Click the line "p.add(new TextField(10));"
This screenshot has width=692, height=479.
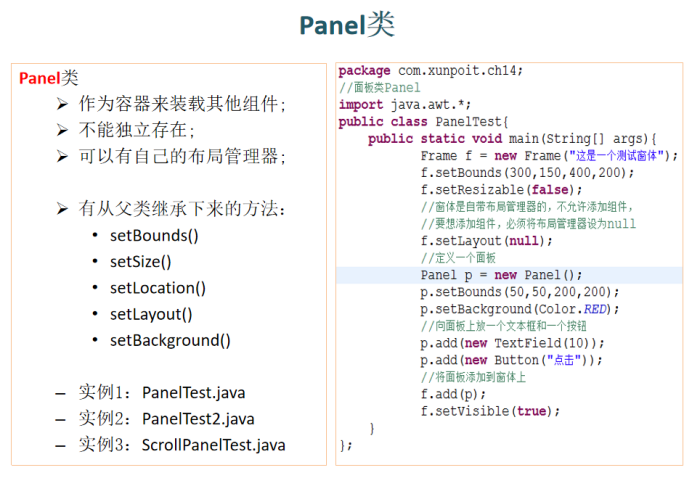coord(512,343)
